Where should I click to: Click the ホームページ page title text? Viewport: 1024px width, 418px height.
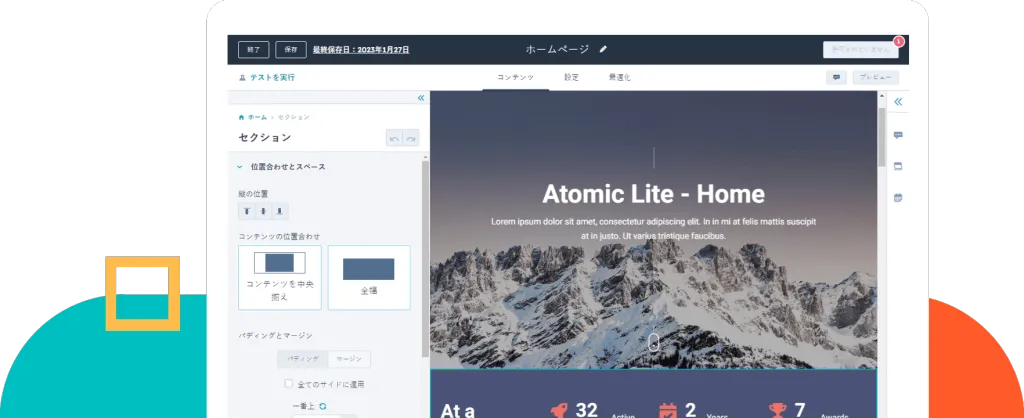pos(557,49)
